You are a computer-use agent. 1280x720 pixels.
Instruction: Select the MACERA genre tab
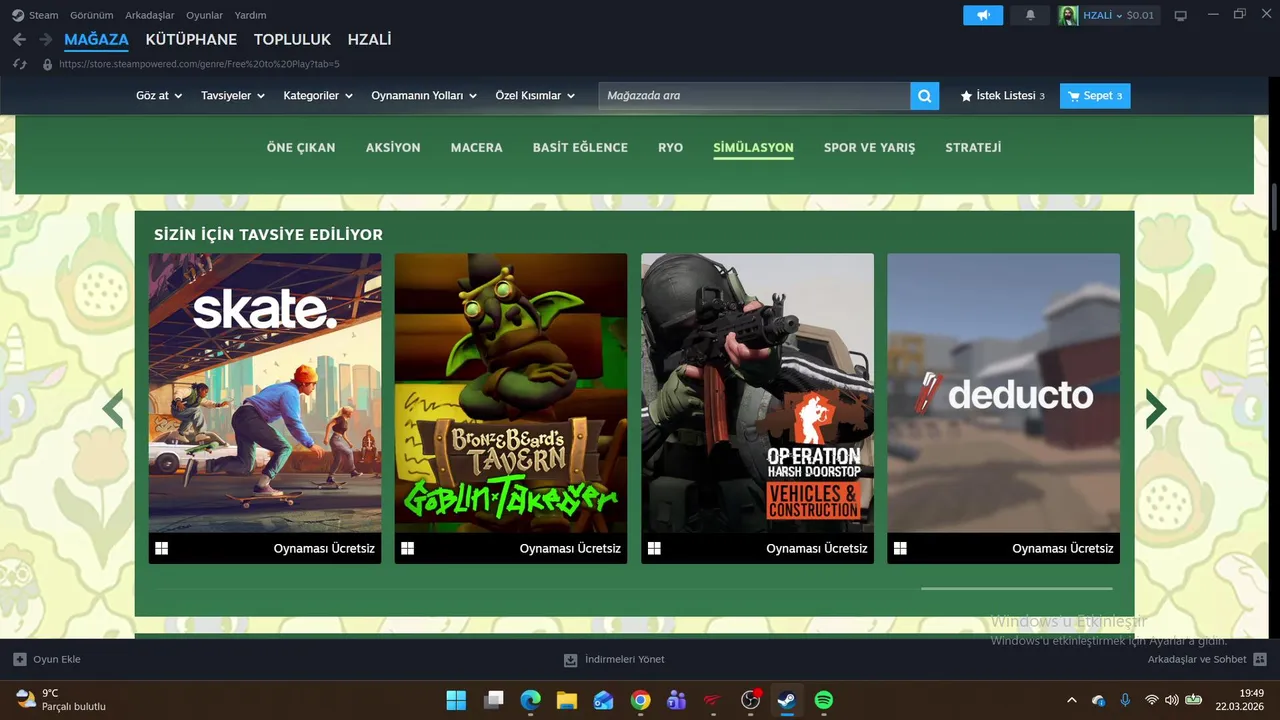point(476,147)
